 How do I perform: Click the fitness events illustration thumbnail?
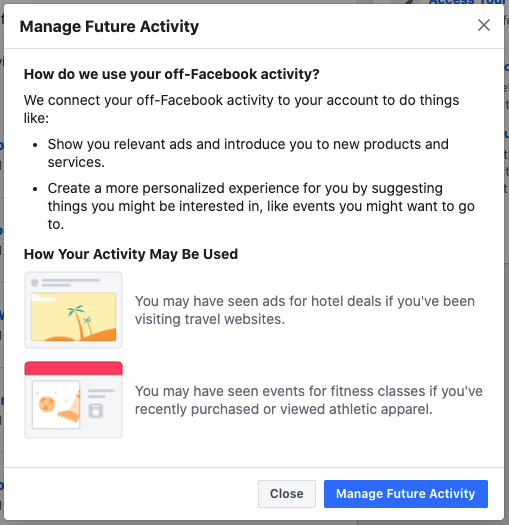[73, 400]
